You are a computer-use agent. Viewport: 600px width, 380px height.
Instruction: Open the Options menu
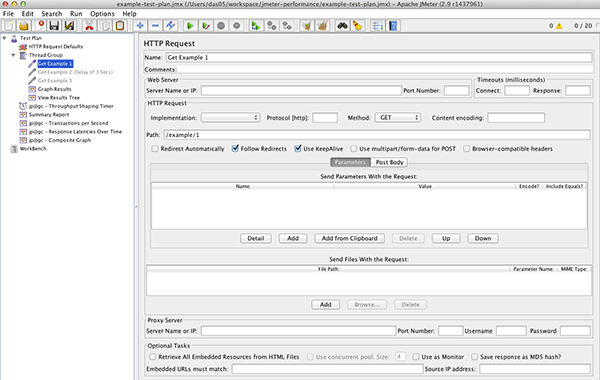point(102,14)
